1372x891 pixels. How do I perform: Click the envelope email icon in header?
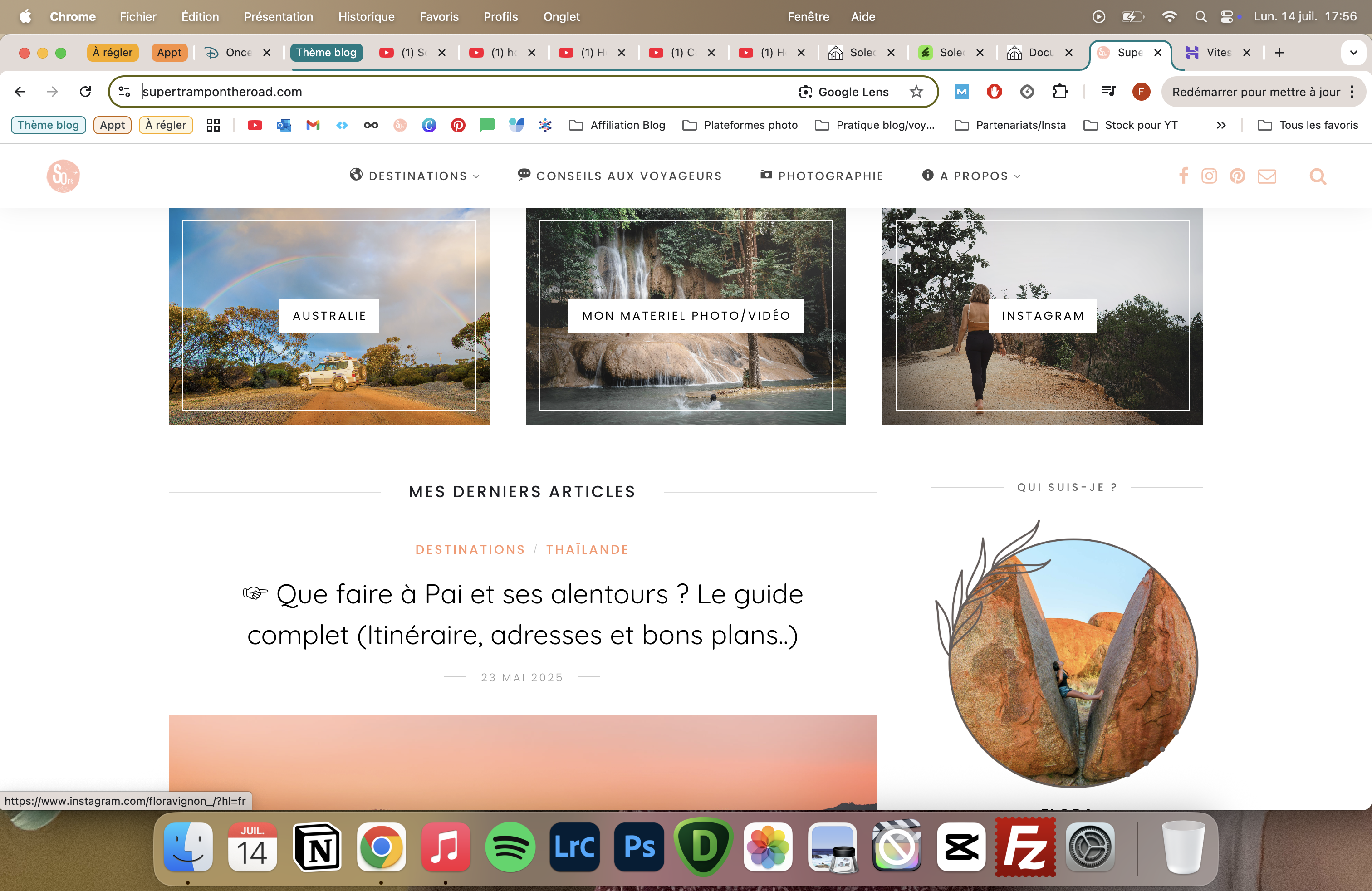pos(1266,176)
